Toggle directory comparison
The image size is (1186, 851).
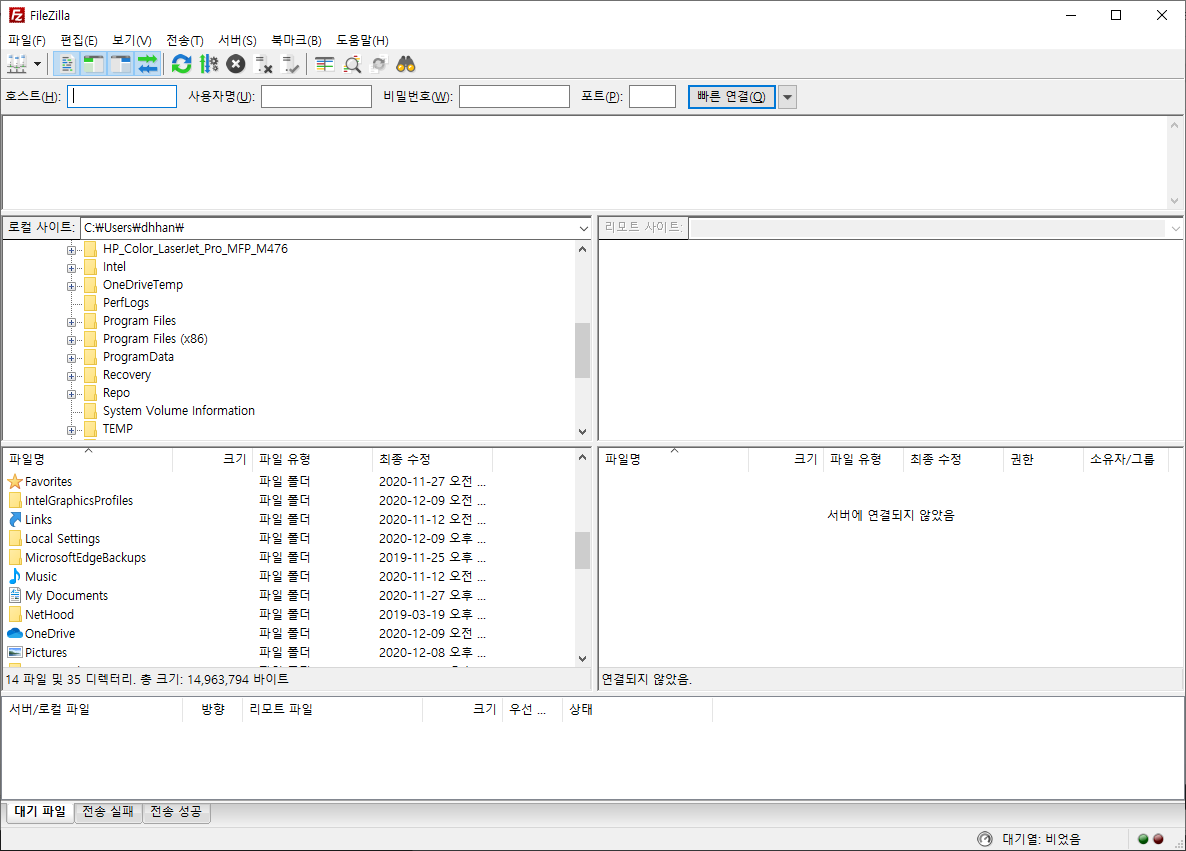coord(352,64)
